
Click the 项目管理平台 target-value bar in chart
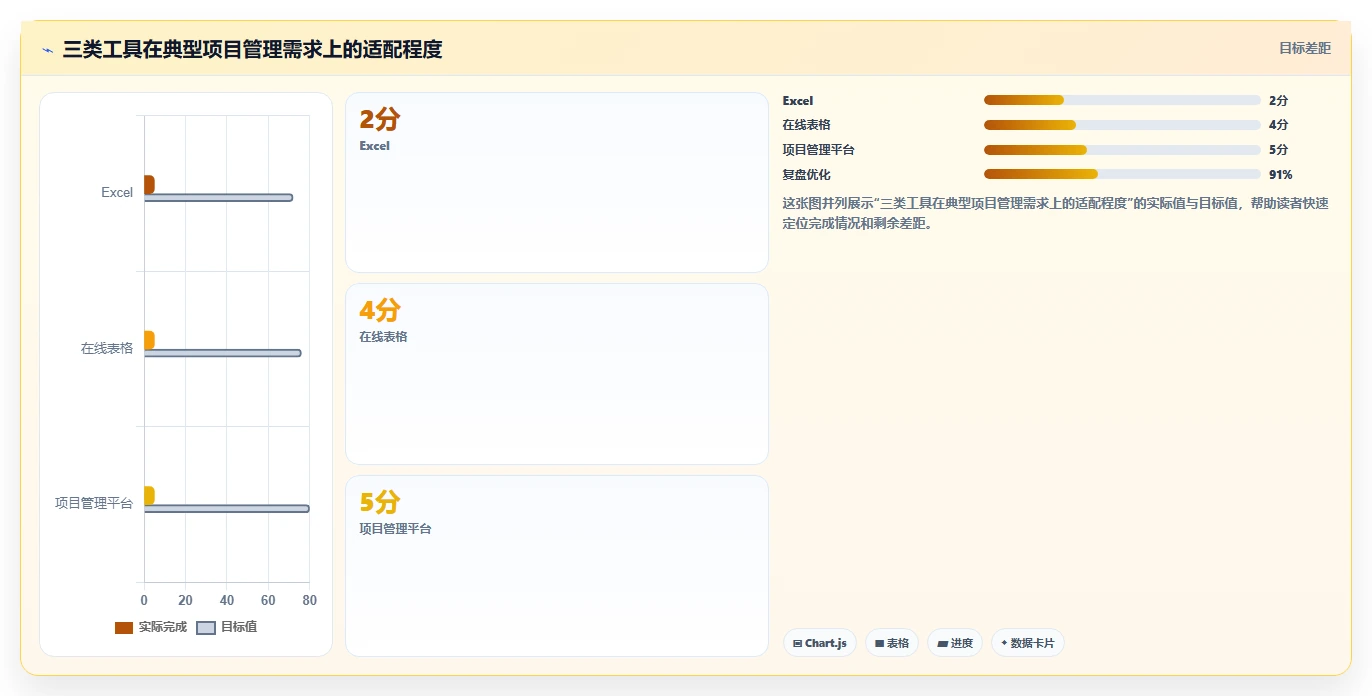pos(227,509)
